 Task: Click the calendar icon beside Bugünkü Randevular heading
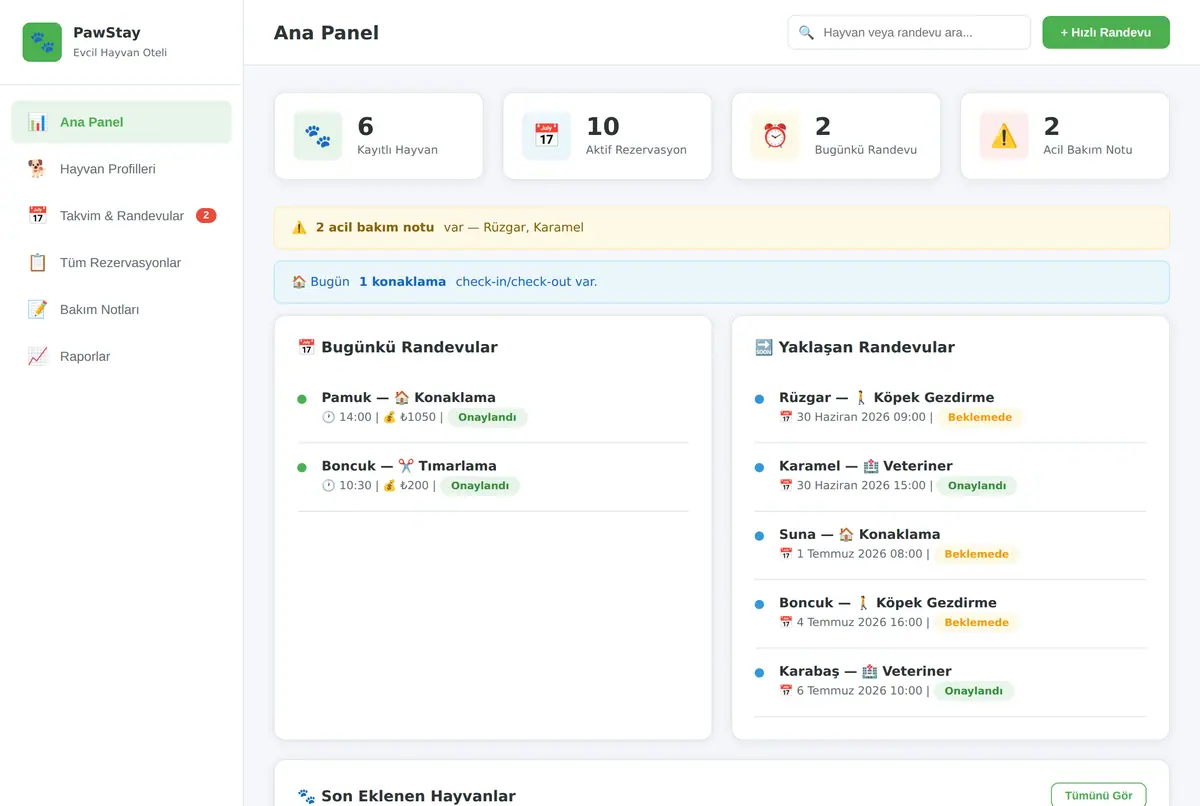click(307, 348)
